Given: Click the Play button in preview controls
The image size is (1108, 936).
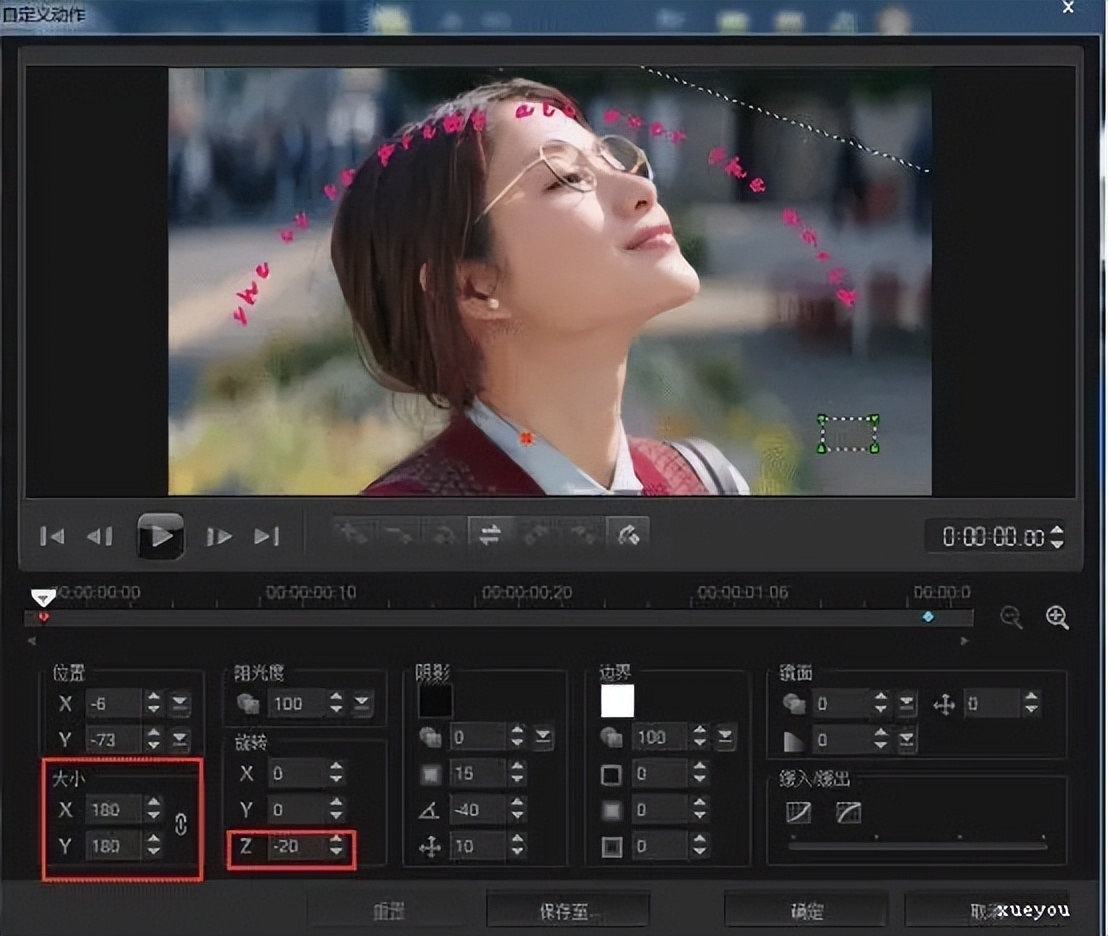Looking at the screenshot, I should coord(160,537).
